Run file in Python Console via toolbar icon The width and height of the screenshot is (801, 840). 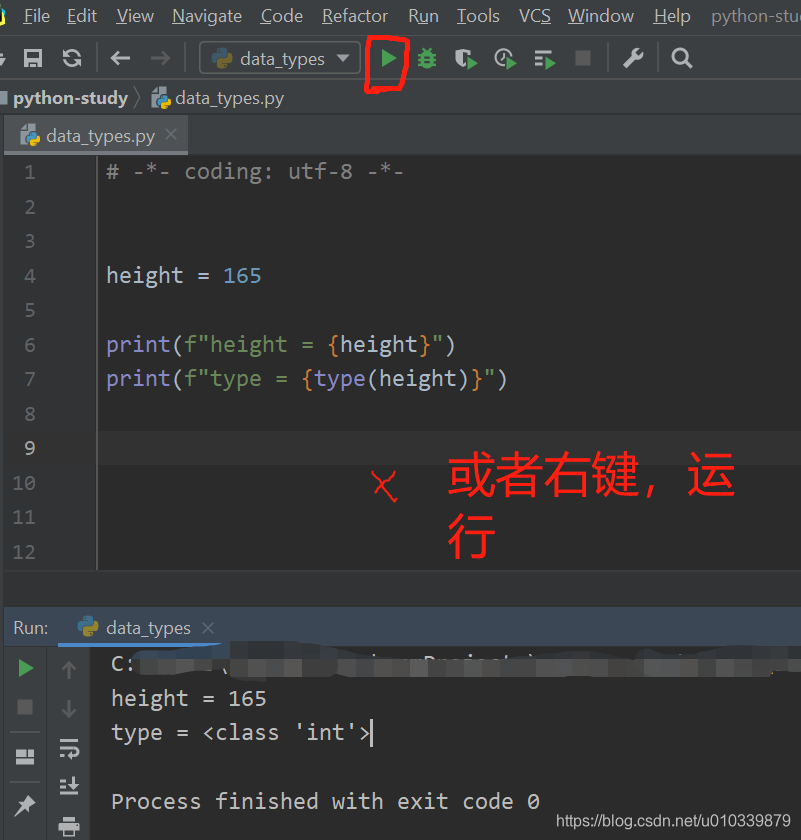pyautogui.click(x=543, y=58)
